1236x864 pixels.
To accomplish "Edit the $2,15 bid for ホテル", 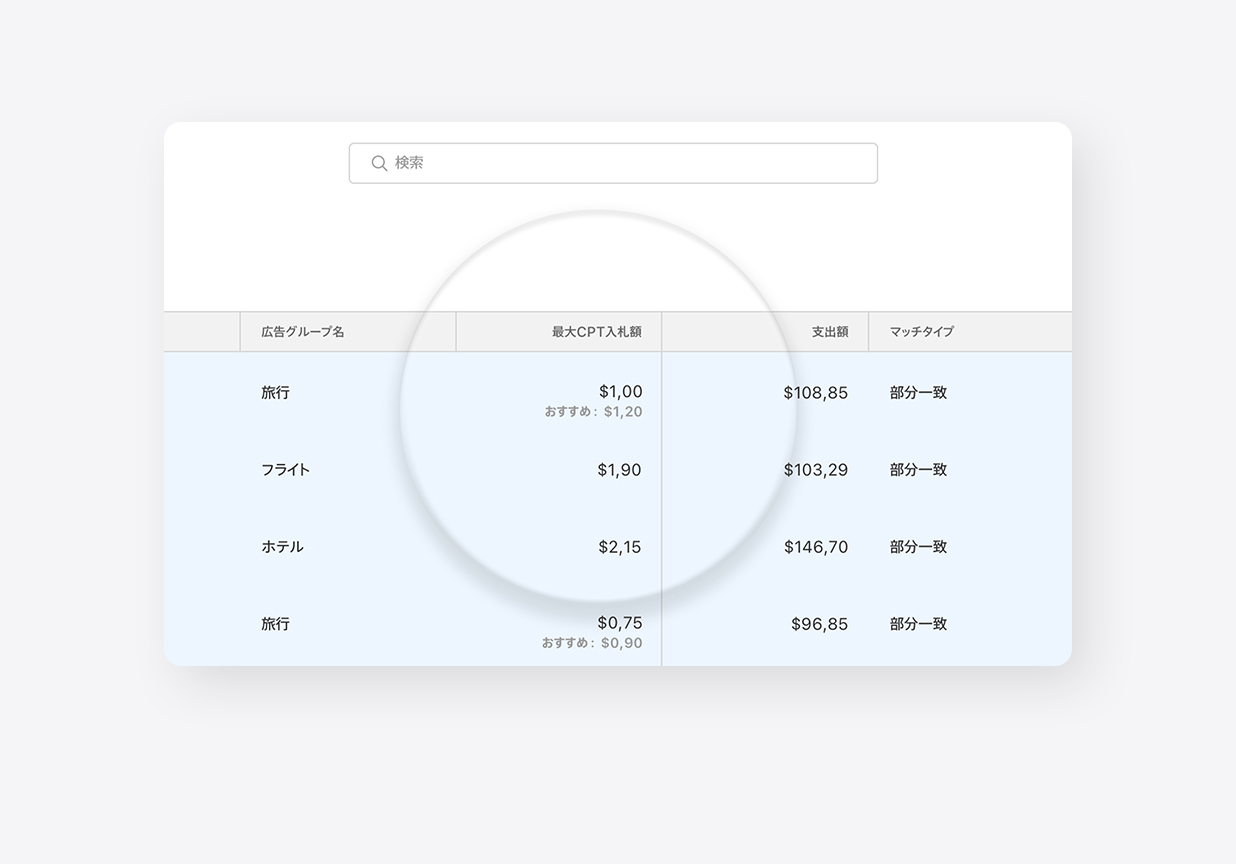I will 619,547.
